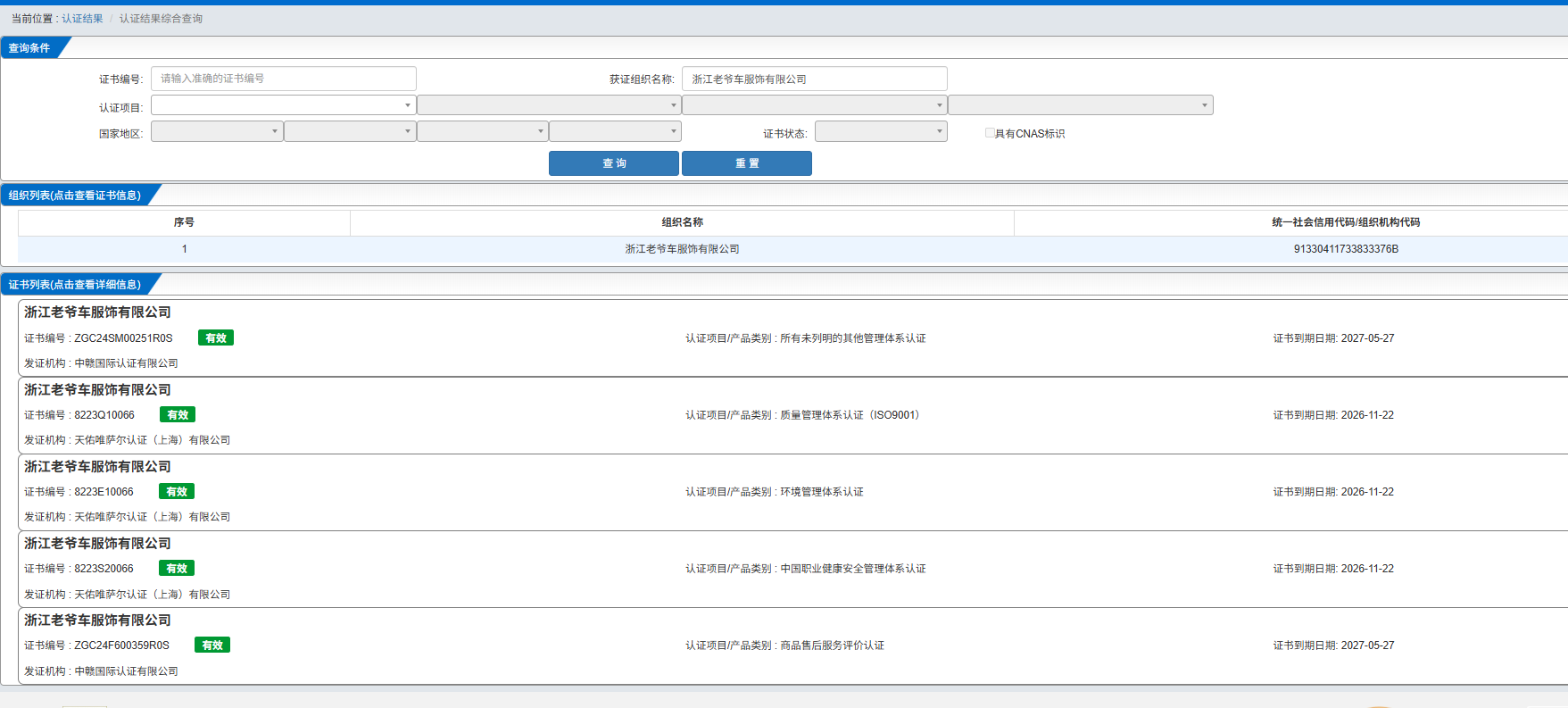Select the 组织列表 section tab
The width and height of the screenshot is (1568, 708).
pos(75,196)
